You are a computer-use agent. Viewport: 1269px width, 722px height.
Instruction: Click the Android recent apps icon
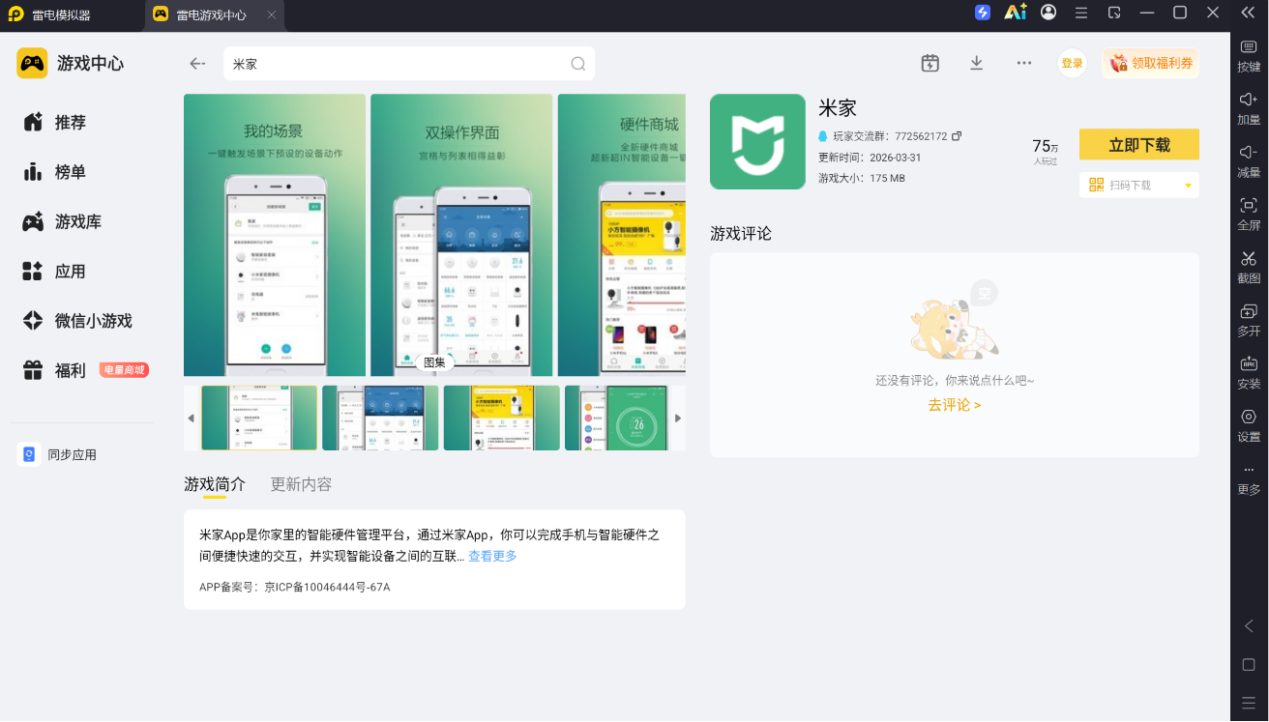(1249, 703)
